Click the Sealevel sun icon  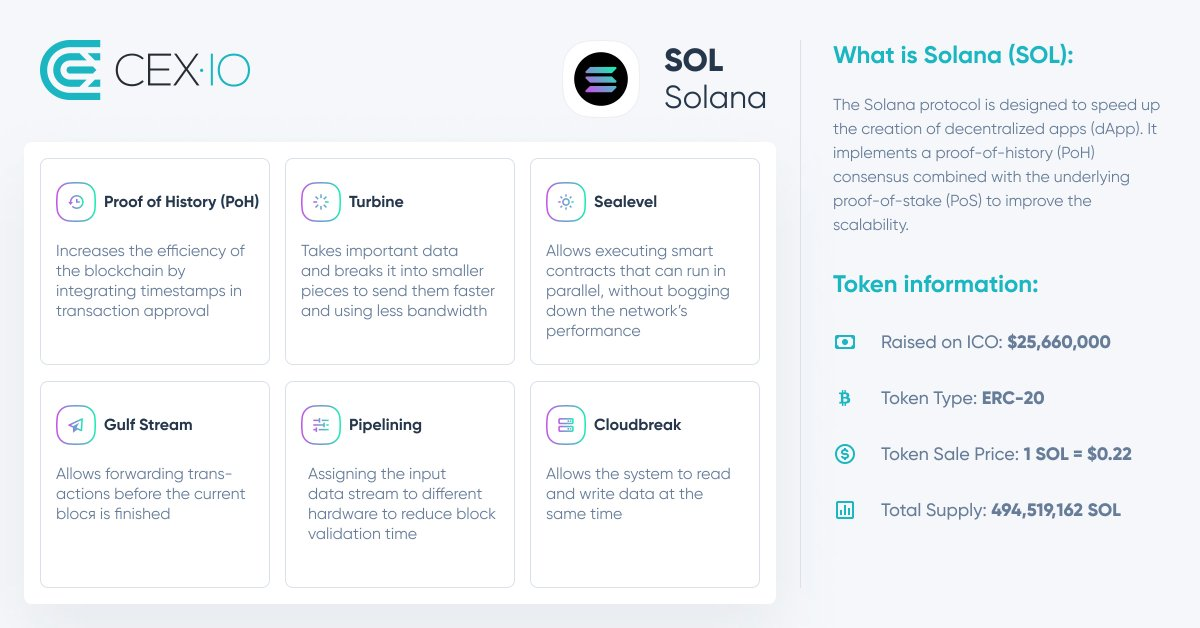[x=566, y=202]
